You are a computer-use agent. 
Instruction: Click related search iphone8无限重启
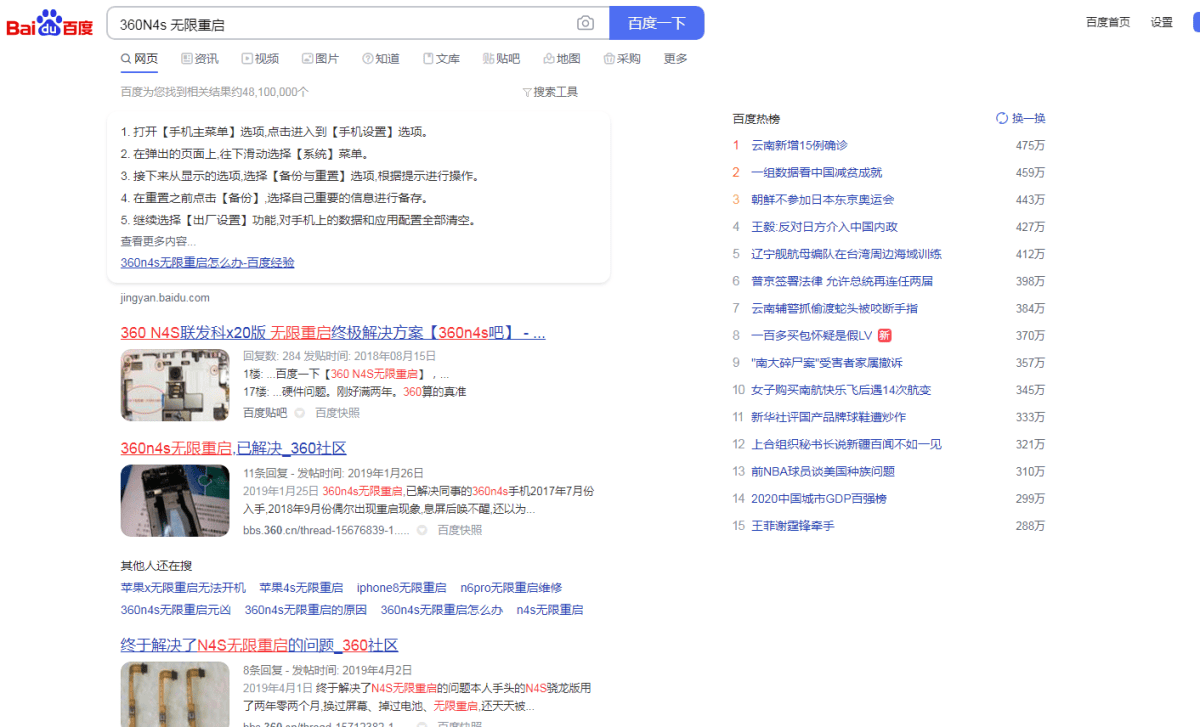coord(400,587)
